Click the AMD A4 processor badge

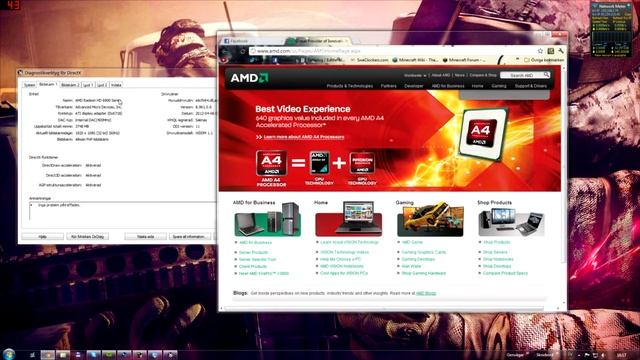(271, 163)
